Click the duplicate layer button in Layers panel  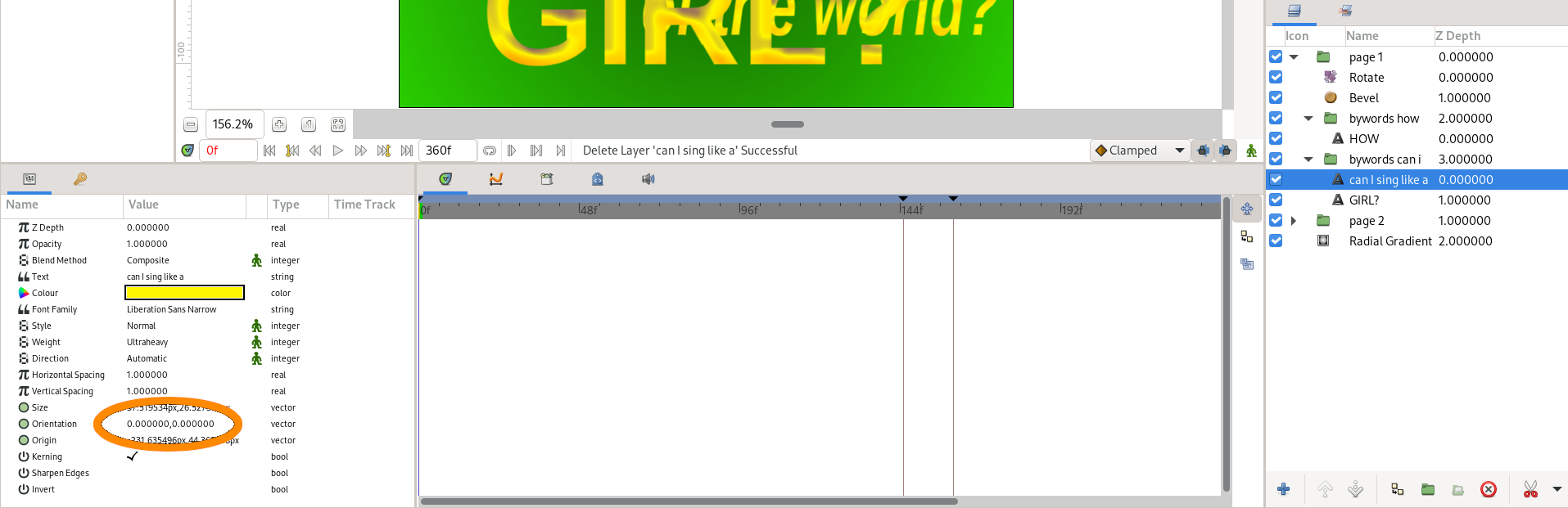[1397, 489]
